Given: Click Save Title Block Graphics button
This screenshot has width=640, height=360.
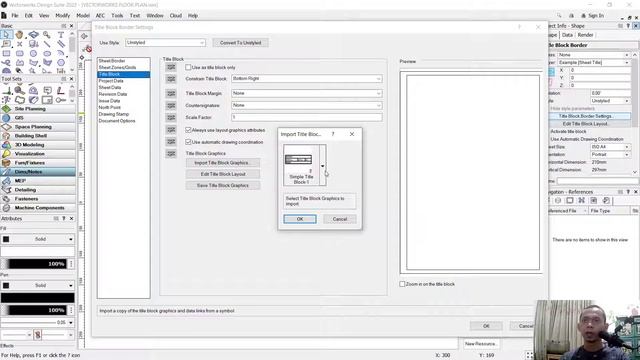Looking at the screenshot, I should point(223,185).
